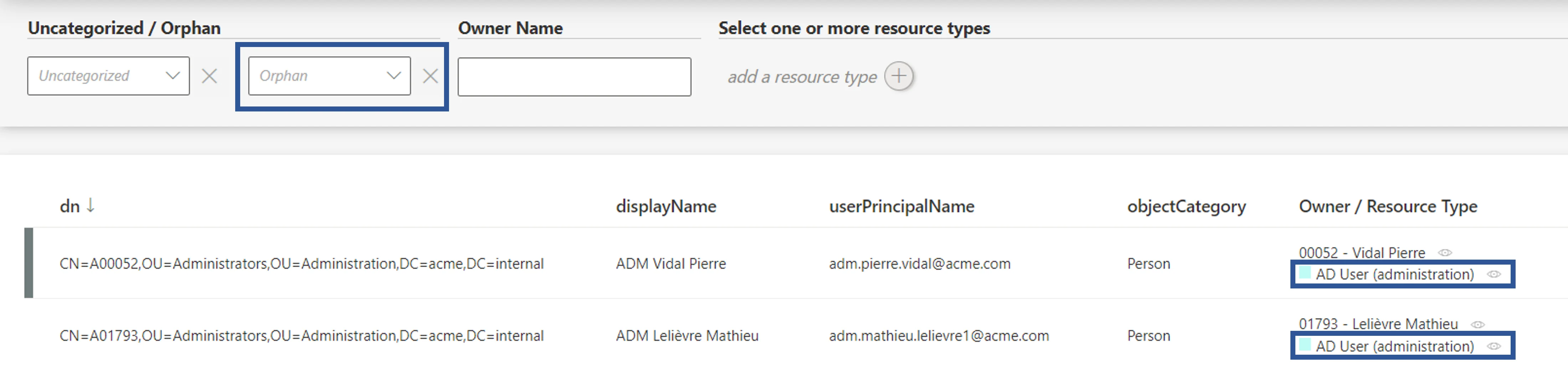The width and height of the screenshot is (1568, 370).
Task: Sort by the userPrincipalName column header
Action: point(902,206)
